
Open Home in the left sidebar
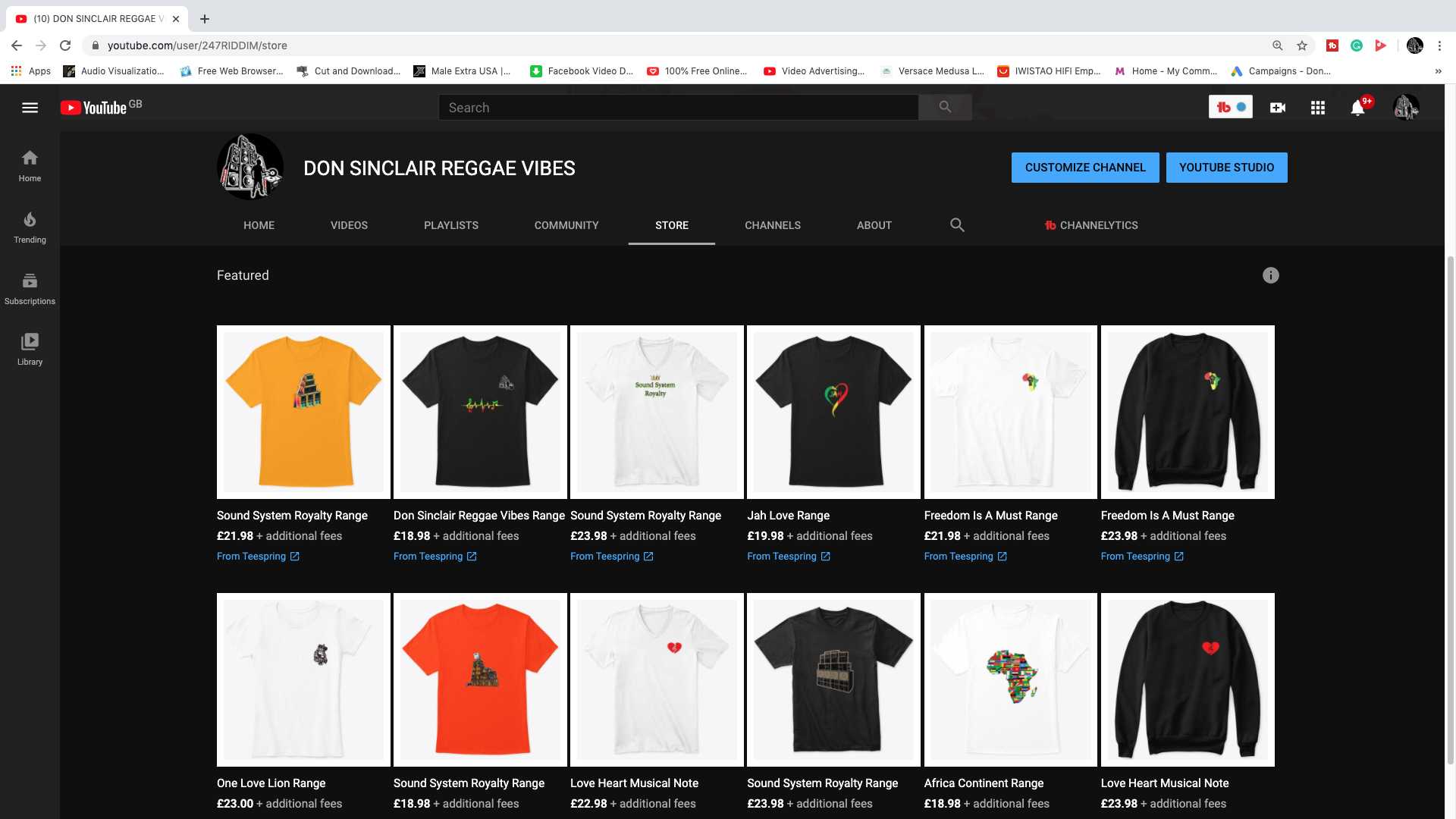[30, 166]
